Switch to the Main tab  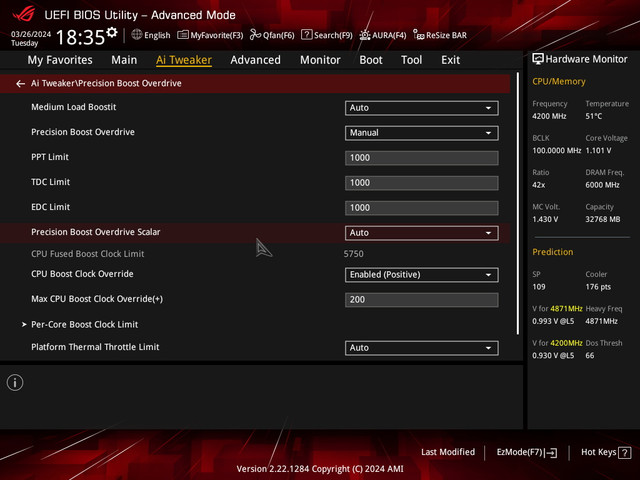[x=124, y=60]
